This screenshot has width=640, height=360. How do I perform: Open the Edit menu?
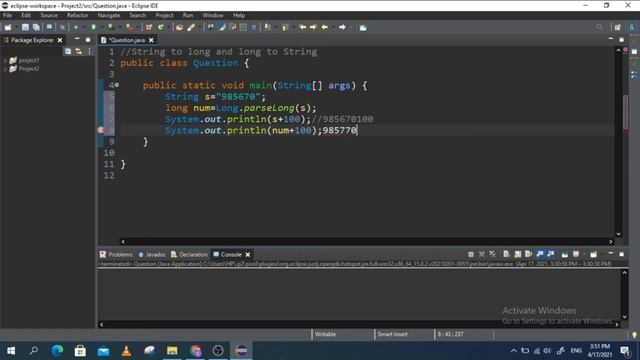click(x=26, y=15)
